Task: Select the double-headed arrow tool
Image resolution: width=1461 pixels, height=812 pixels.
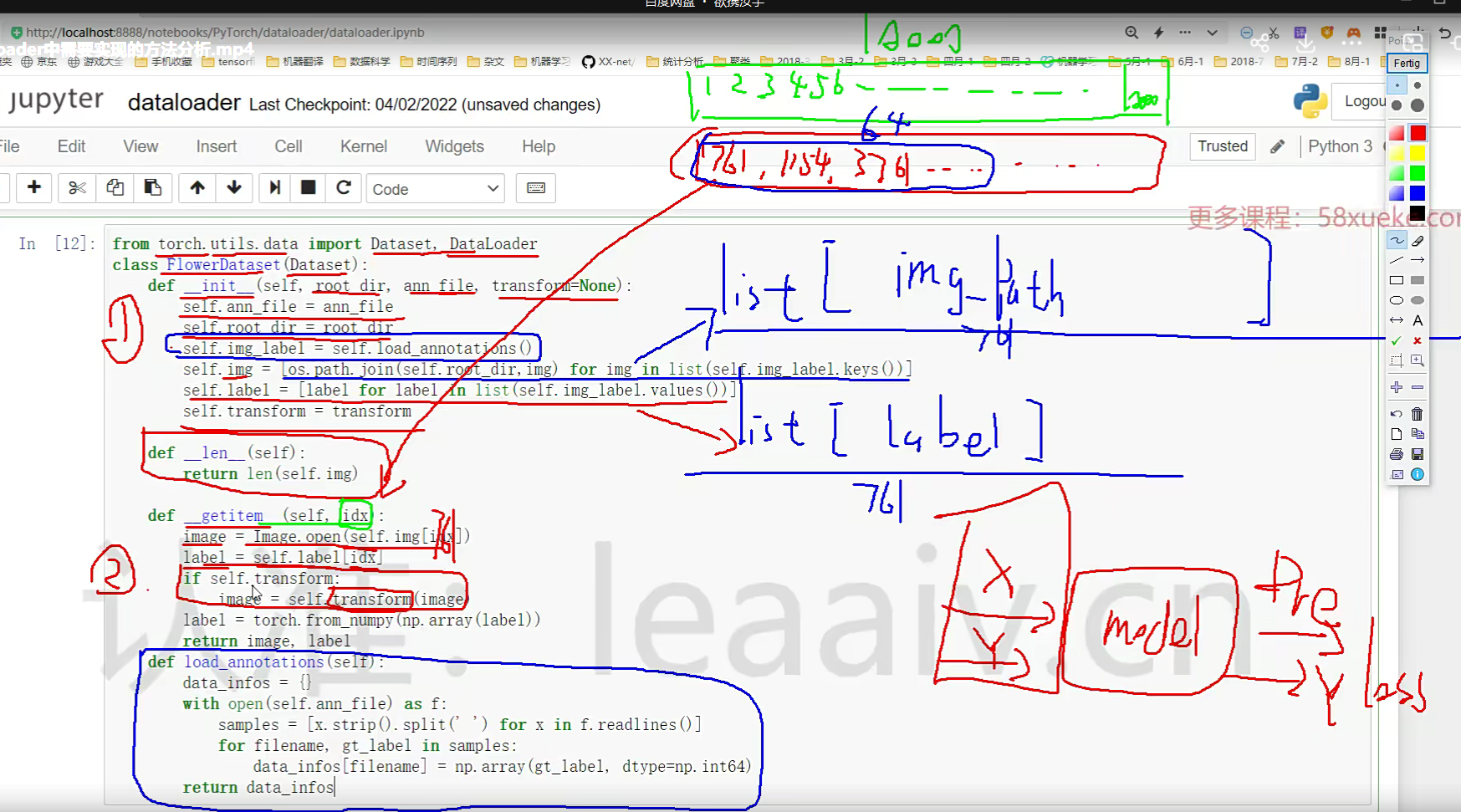Action: tap(1397, 321)
